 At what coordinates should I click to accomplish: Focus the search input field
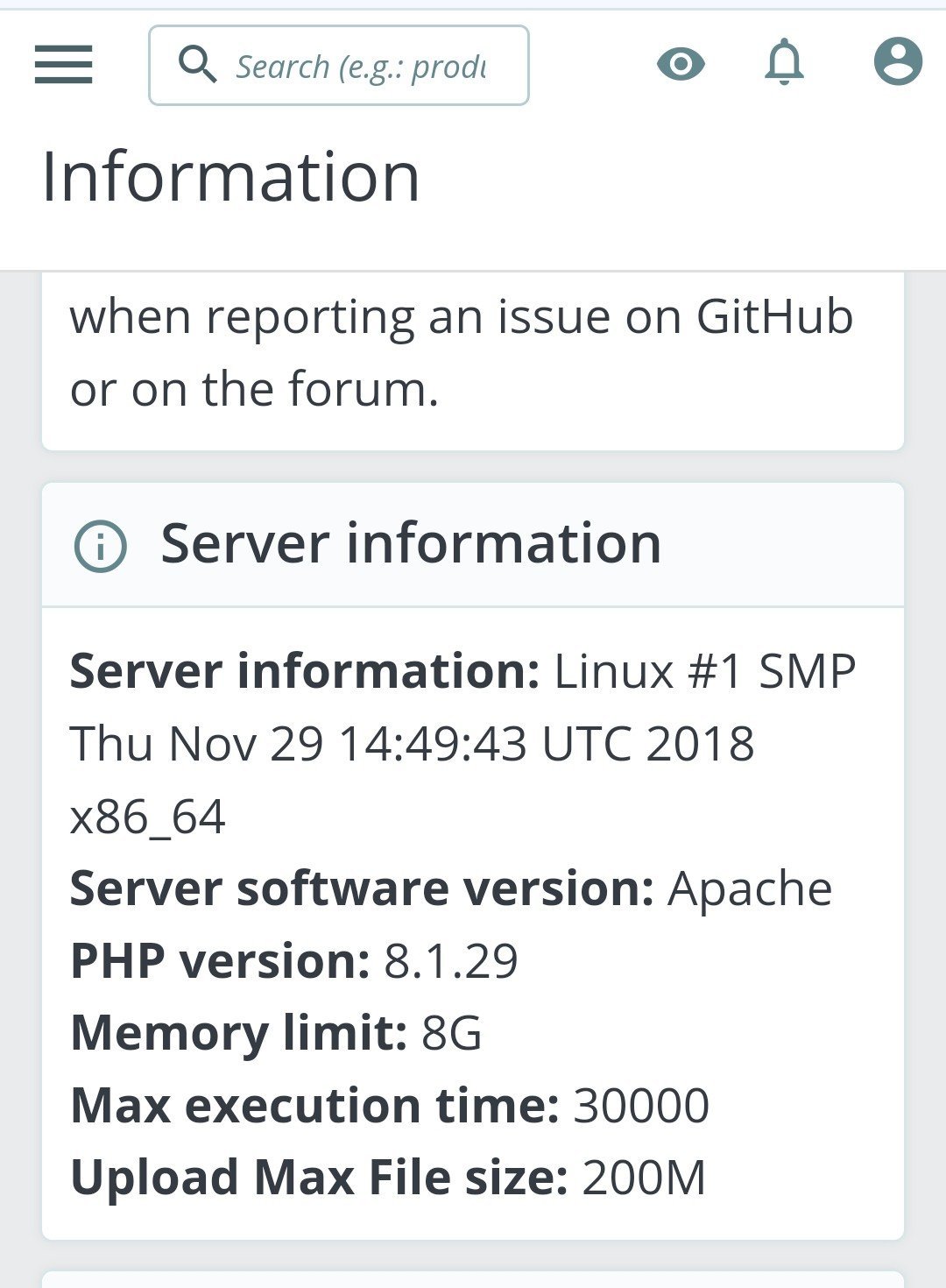tap(361, 67)
